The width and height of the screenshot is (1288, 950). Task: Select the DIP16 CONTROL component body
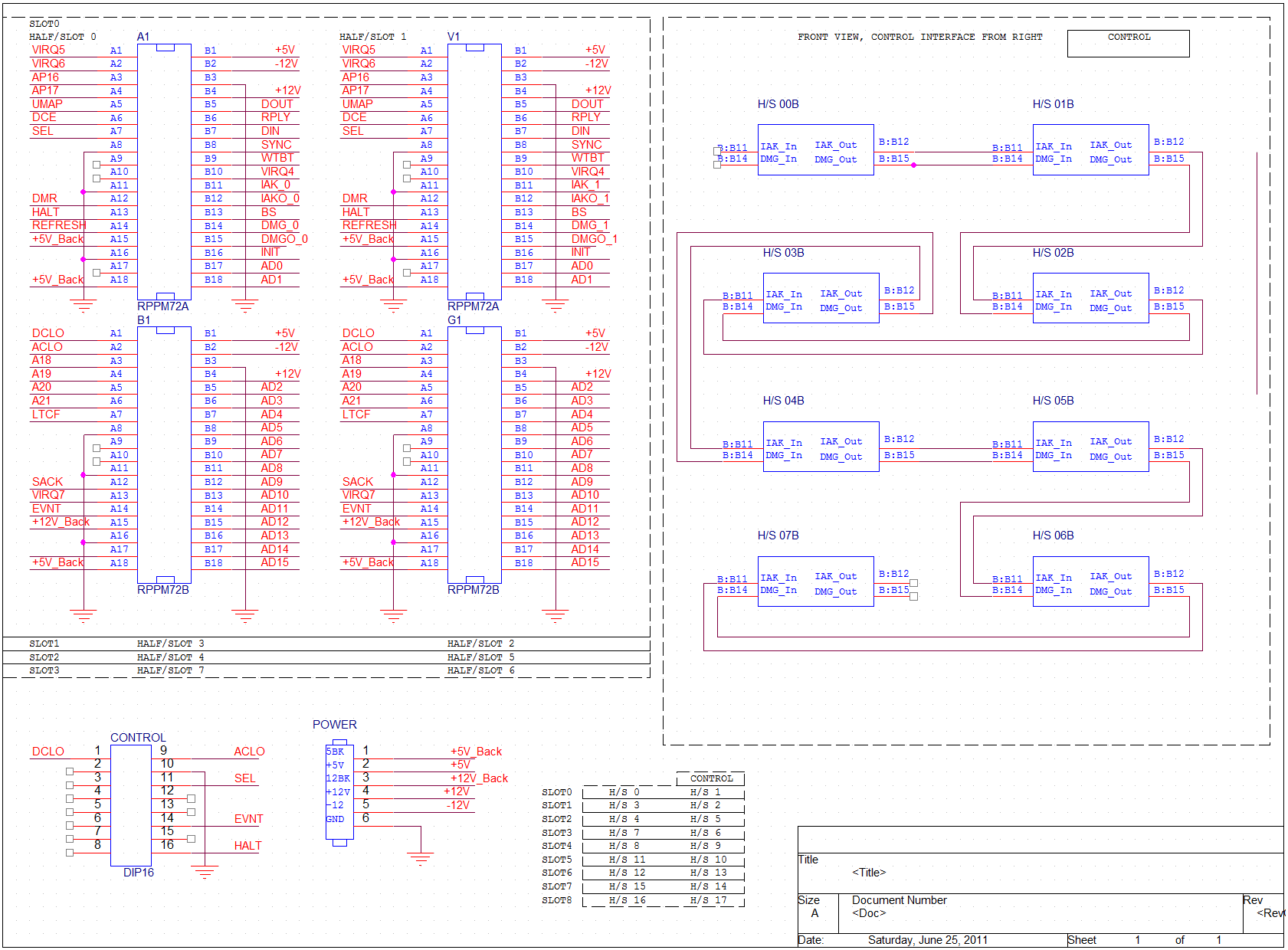coord(131,805)
